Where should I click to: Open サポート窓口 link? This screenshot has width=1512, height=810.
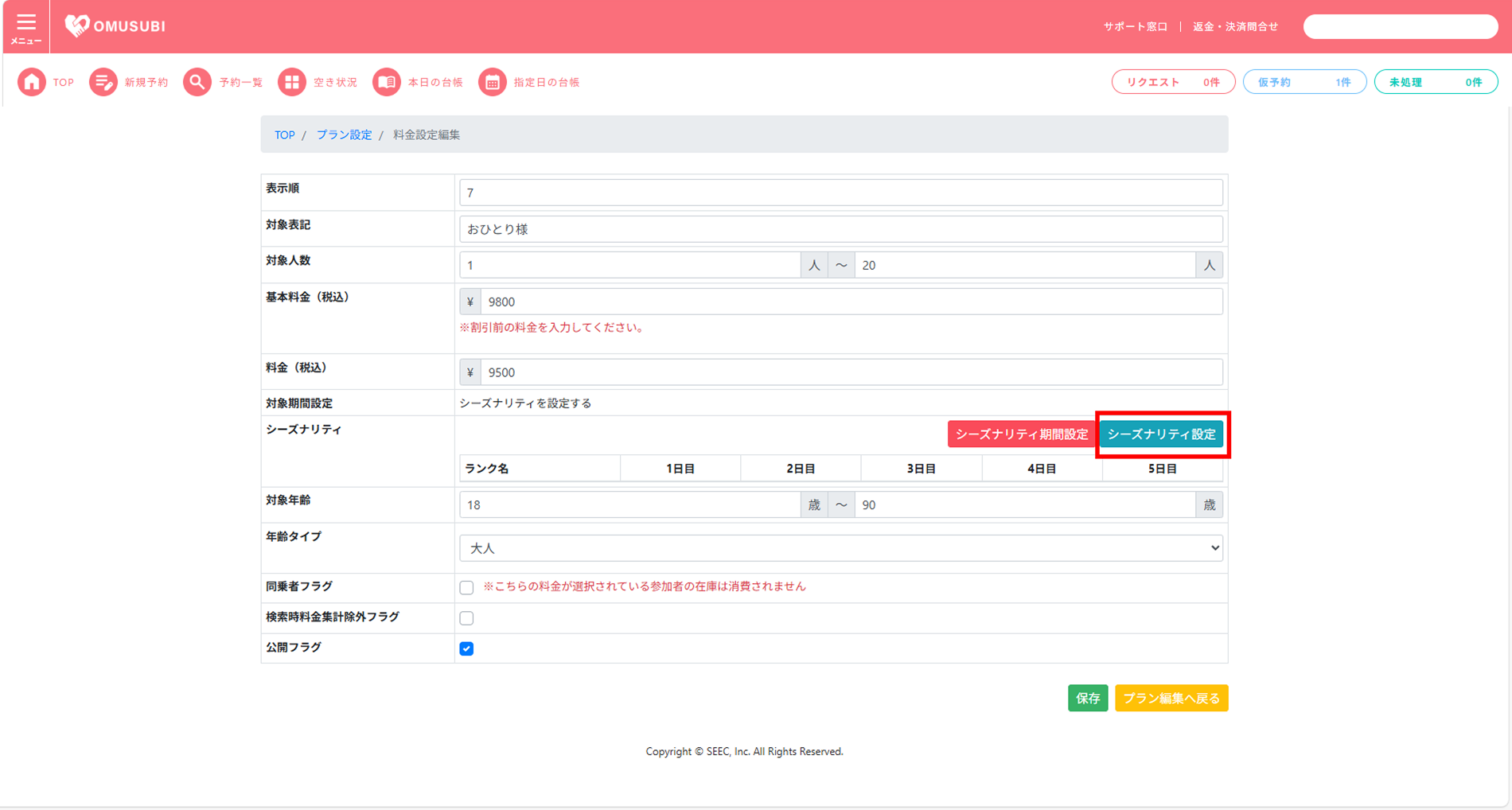(x=1135, y=27)
